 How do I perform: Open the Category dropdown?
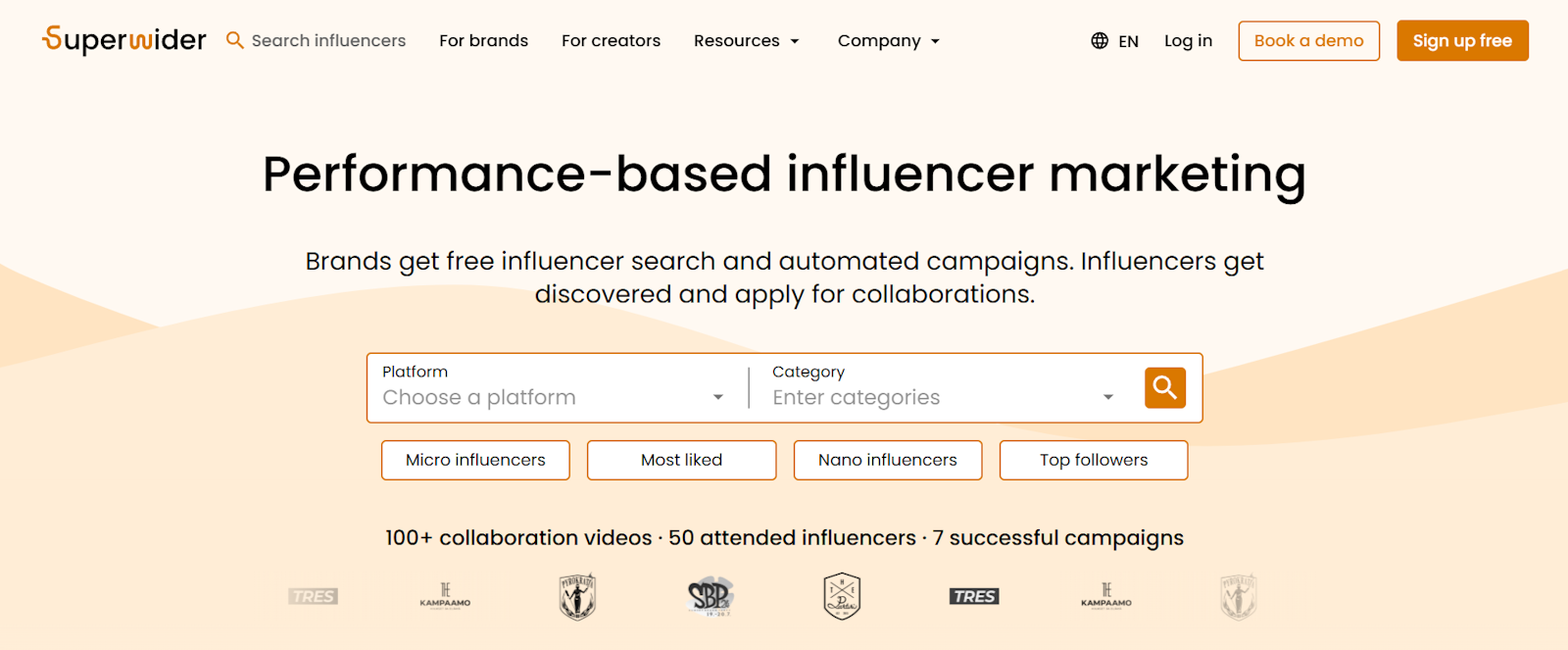point(943,397)
